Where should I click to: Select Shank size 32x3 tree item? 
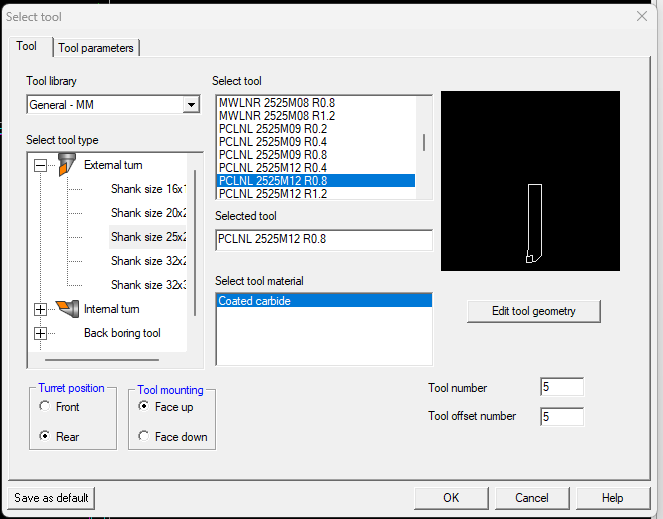[x=148, y=285]
